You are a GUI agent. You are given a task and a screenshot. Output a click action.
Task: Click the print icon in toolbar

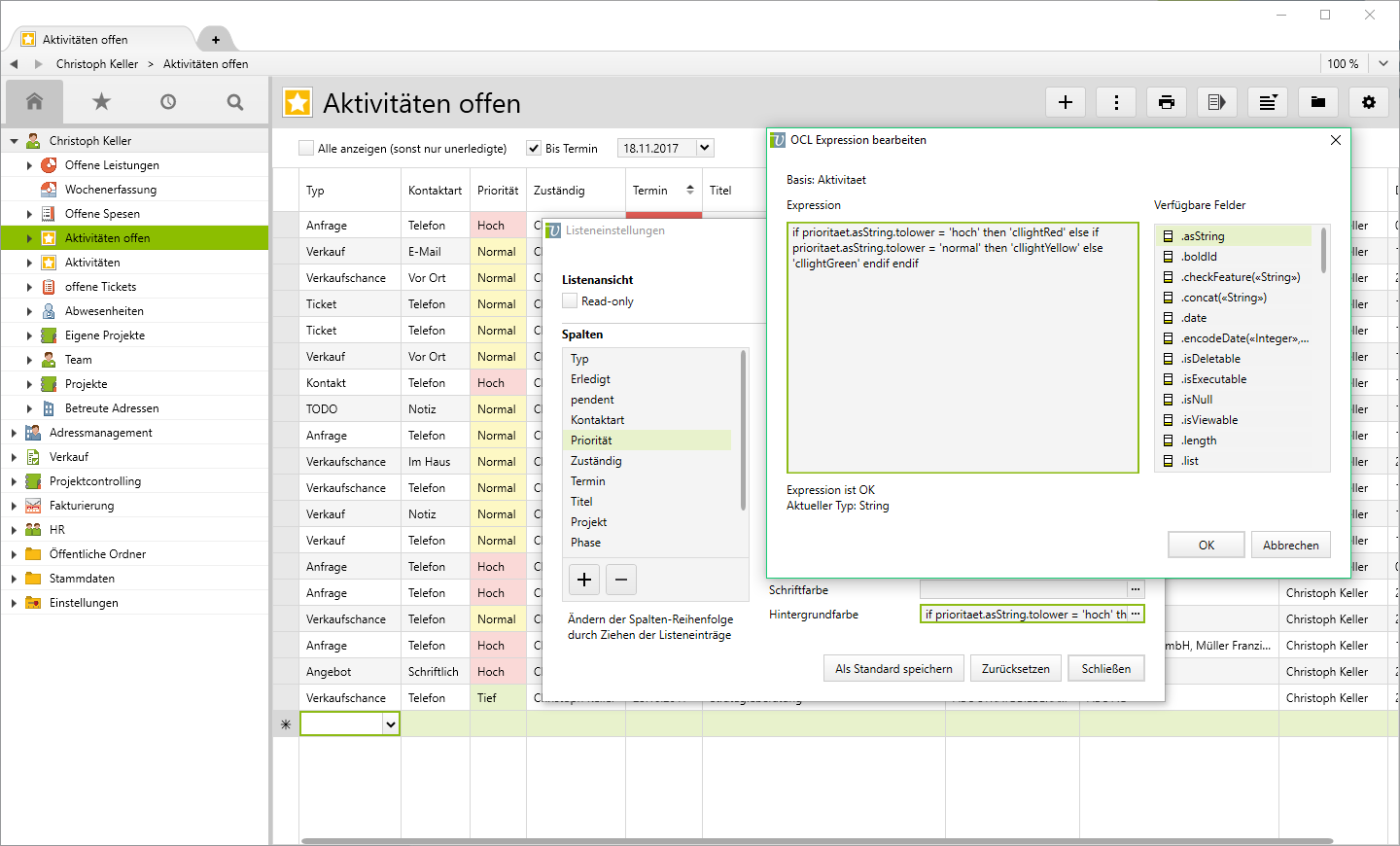(x=1167, y=102)
